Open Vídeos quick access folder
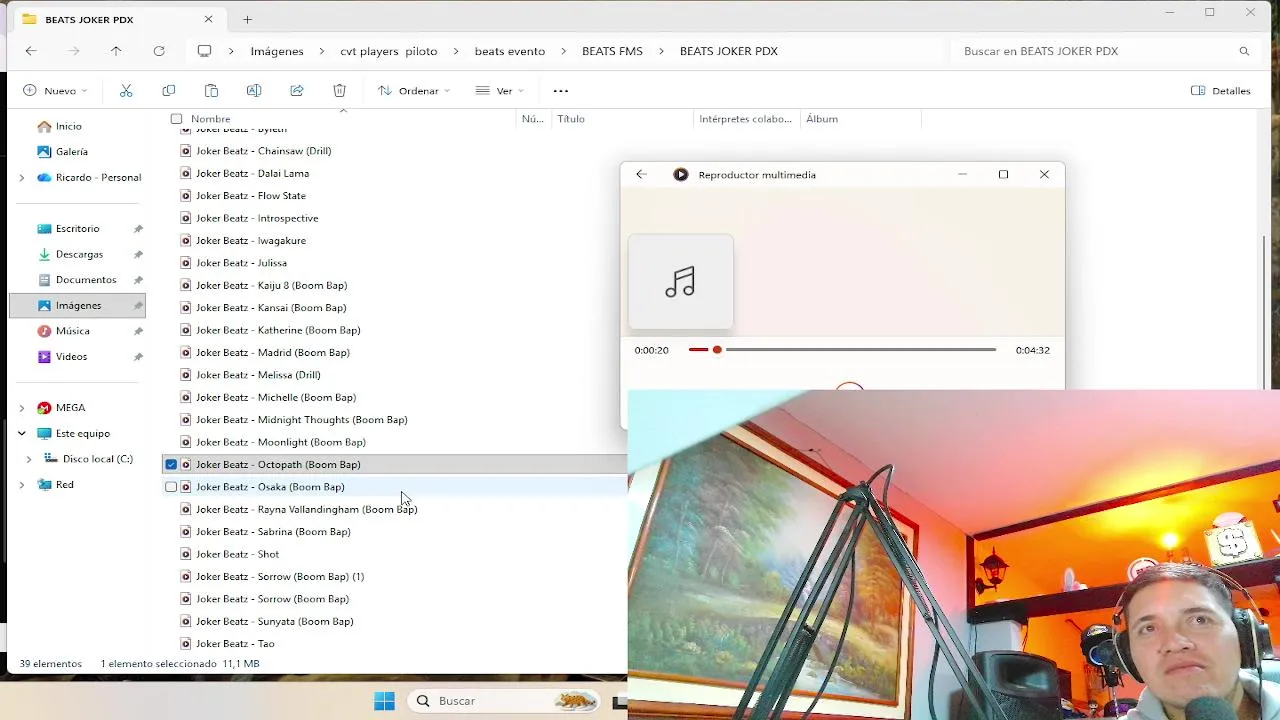1280x720 pixels. coord(71,357)
